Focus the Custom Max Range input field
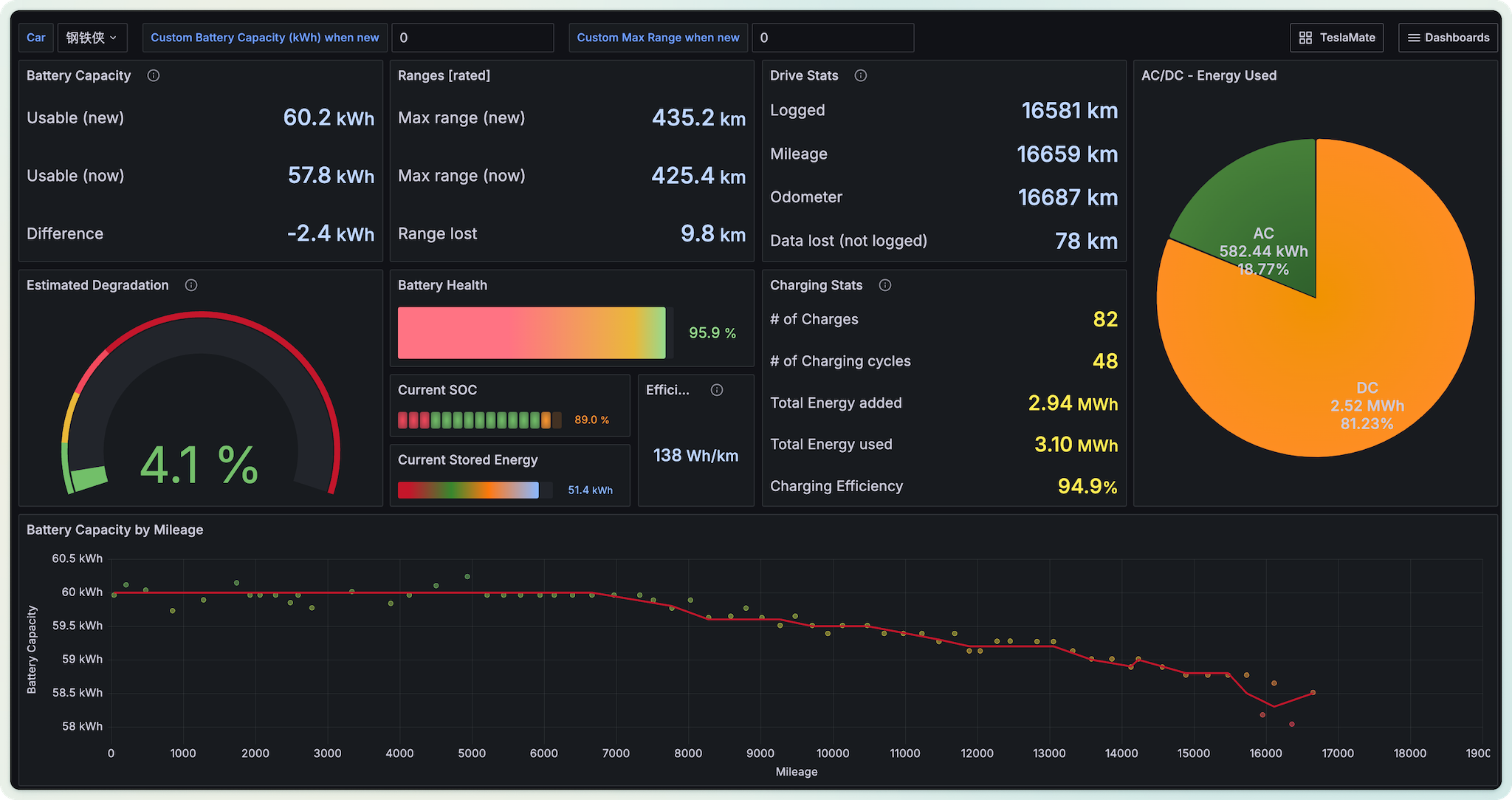1512x800 pixels. tap(833, 38)
